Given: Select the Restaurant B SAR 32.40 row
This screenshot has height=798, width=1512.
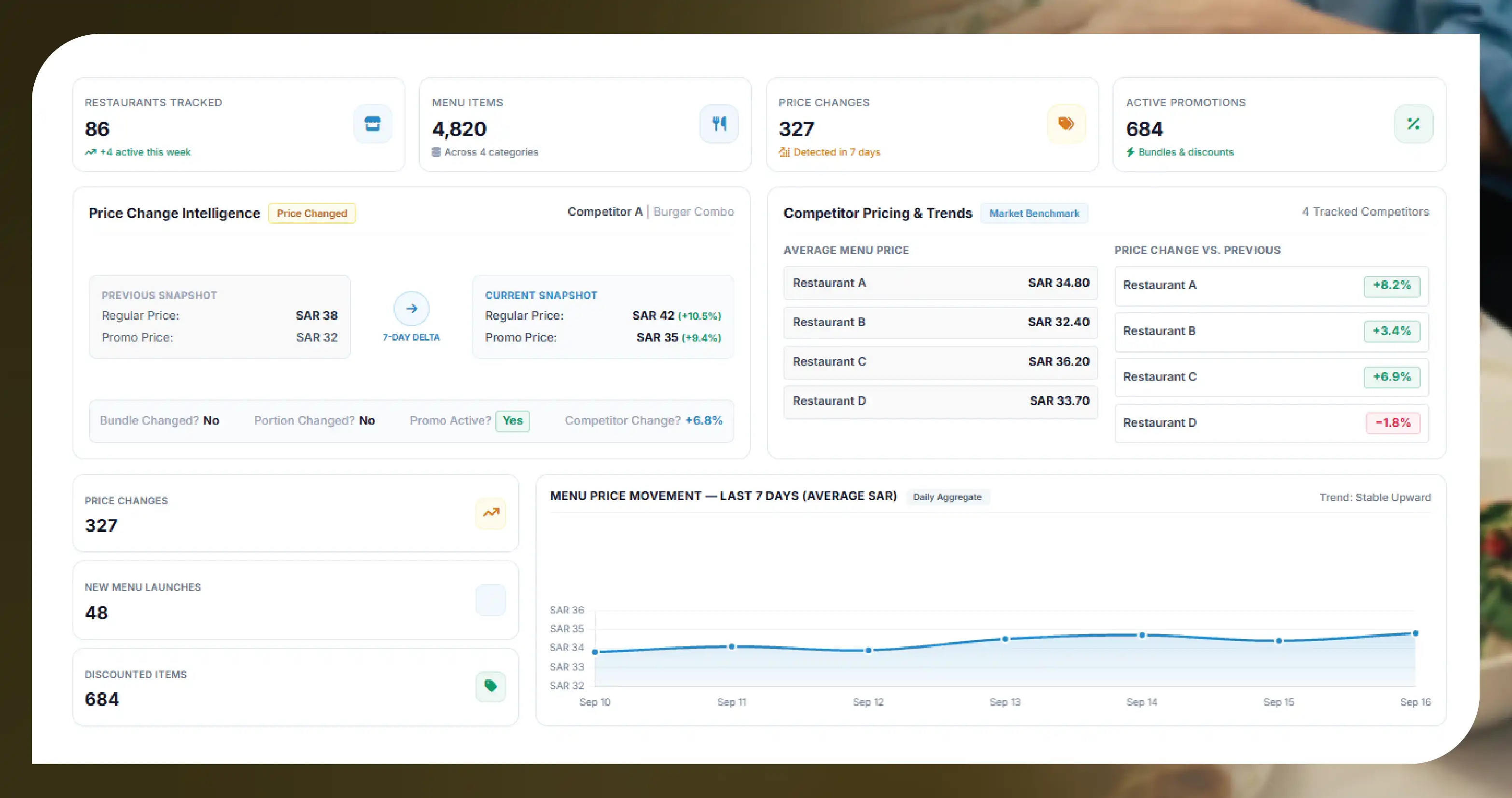Looking at the screenshot, I should point(940,322).
